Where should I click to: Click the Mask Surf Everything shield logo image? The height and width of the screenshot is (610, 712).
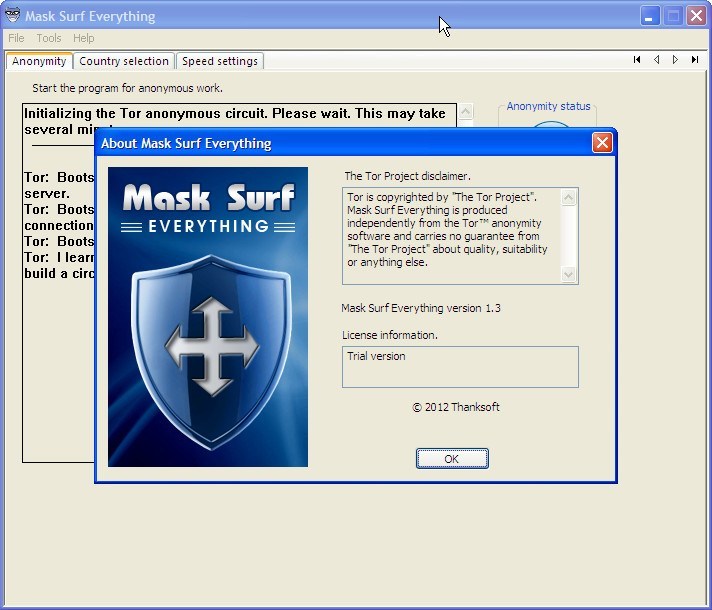tap(208, 317)
